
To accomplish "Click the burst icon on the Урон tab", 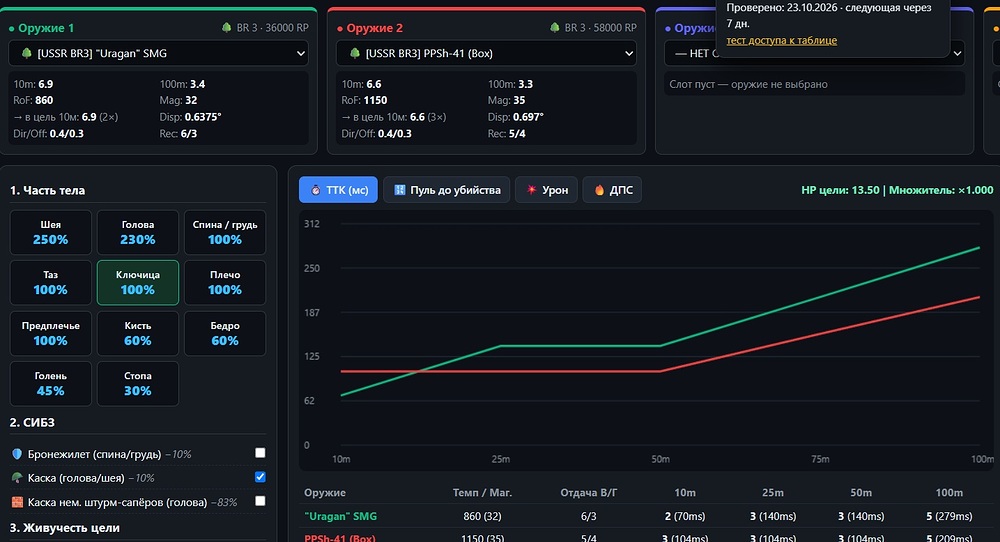I will [x=531, y=190].
